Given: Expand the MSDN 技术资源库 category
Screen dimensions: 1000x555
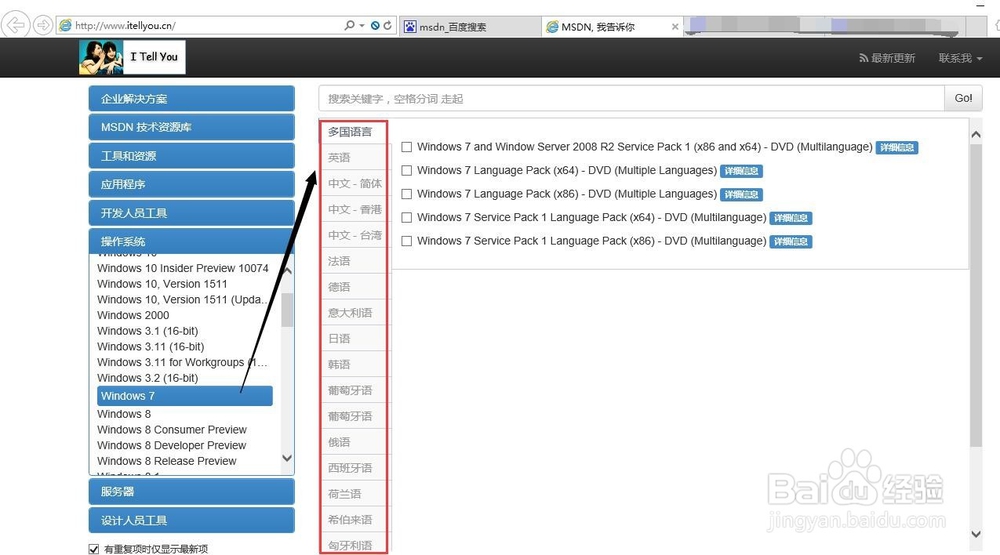Looking at the screenshot, I should [191, 127].
